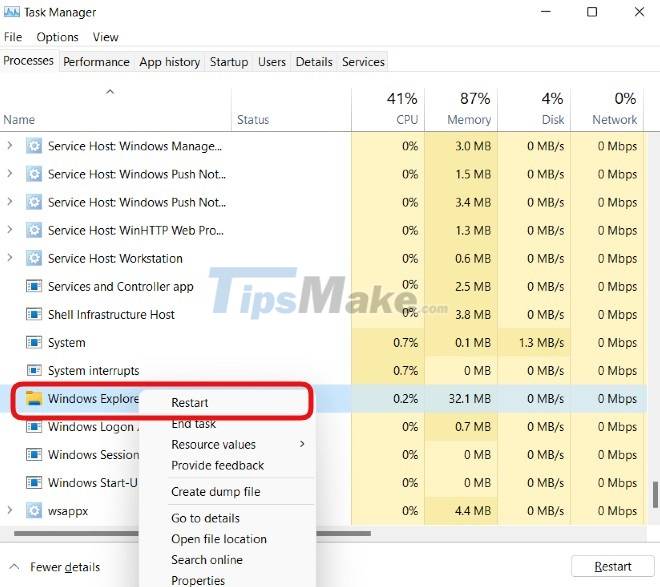Expand the wsappx process group
Viewport: 660px width, 587px height.
point(10,510)
